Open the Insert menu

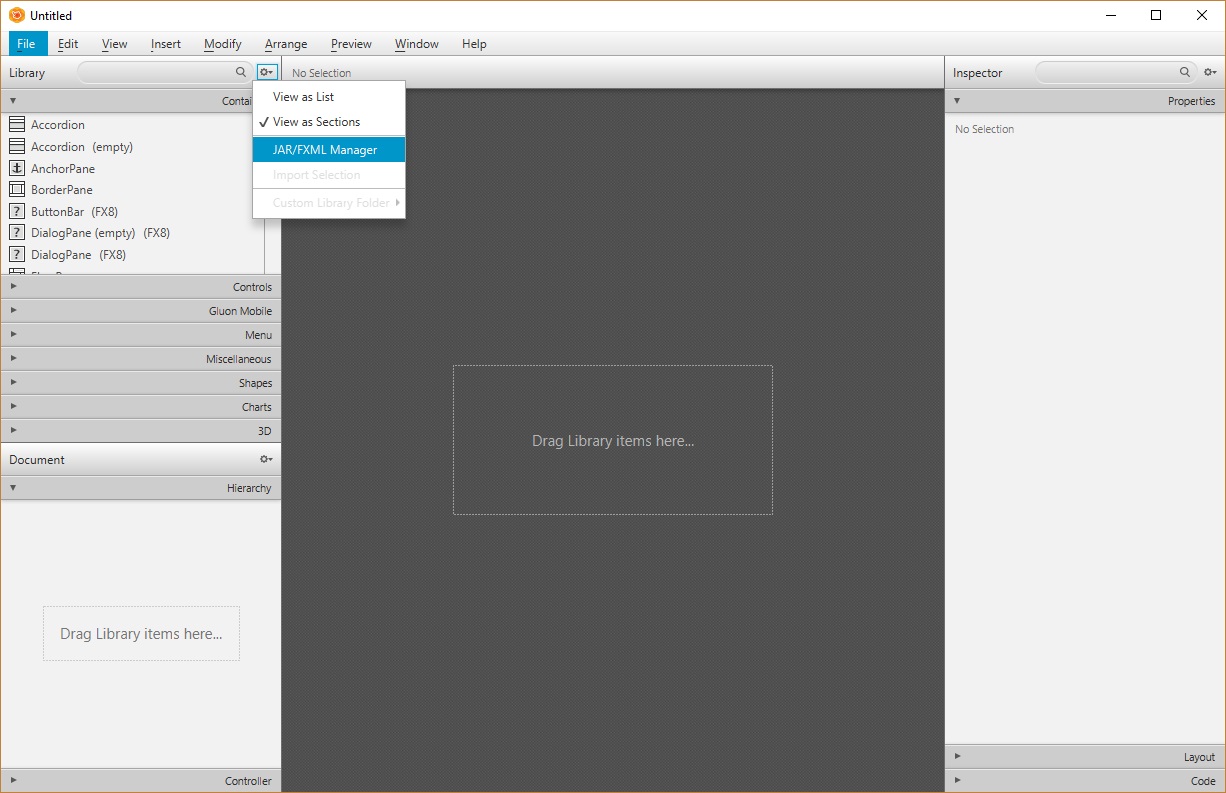pos(166,44)
